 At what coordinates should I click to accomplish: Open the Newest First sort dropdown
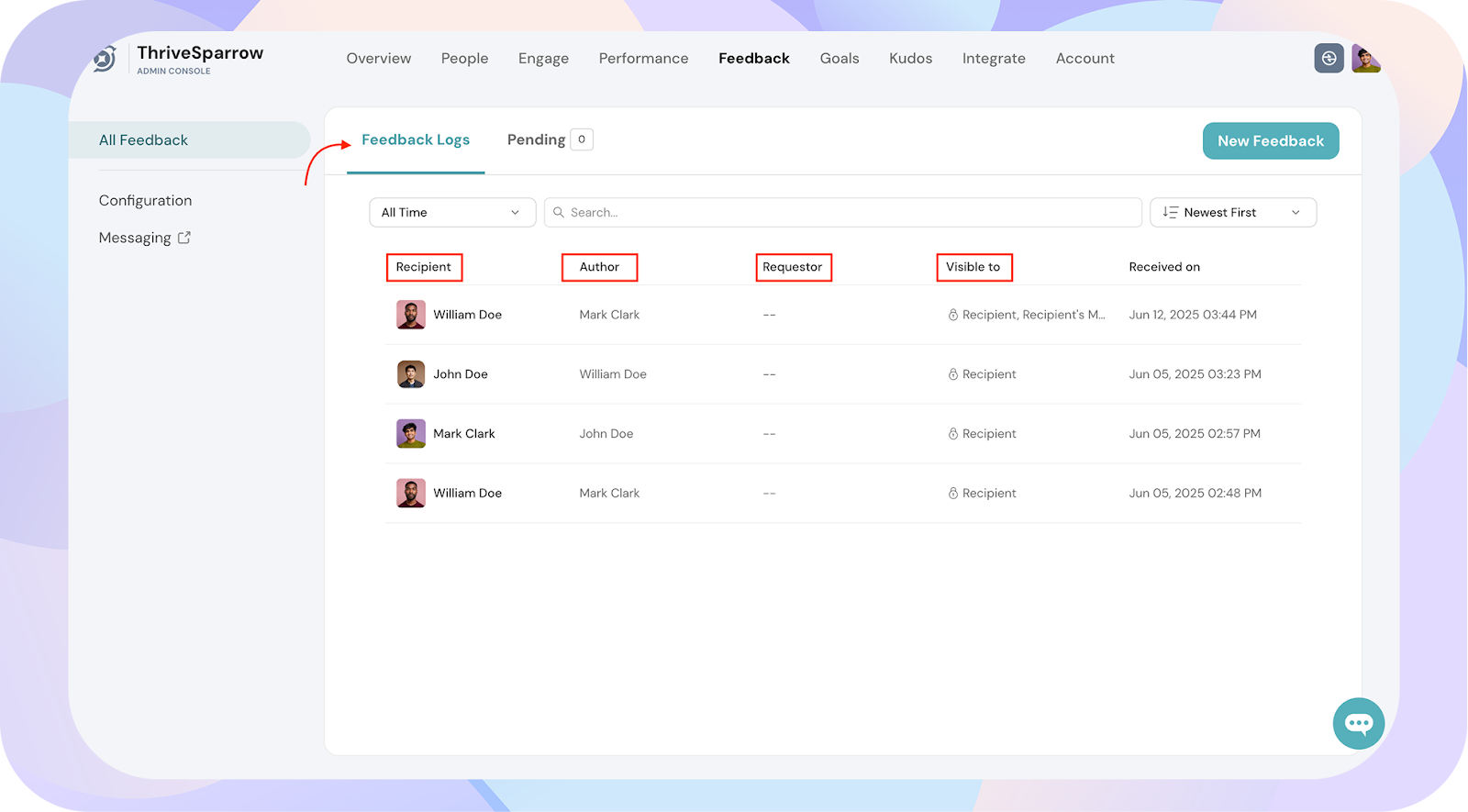tap(1233, 213)
